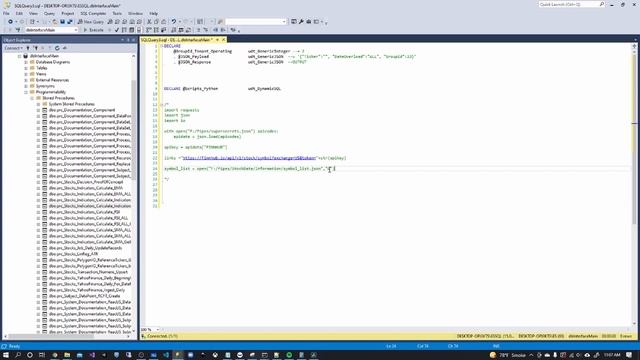This screenshot has width=640, height=360.
Task: Open the Query menu
Action: point(49,13)
